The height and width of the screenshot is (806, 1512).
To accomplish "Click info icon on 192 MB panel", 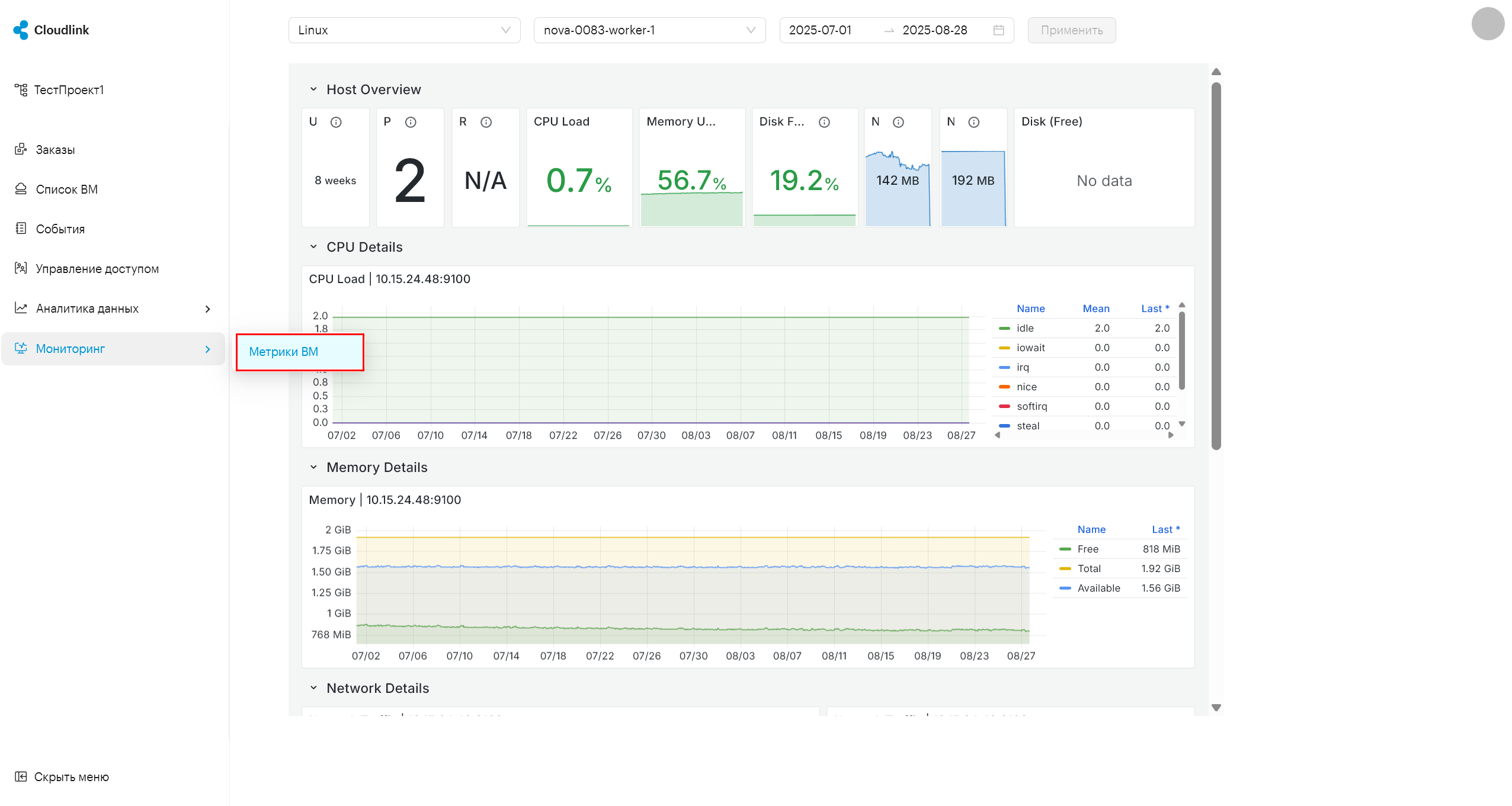I will pyautogui.click(x=973, y=122).
